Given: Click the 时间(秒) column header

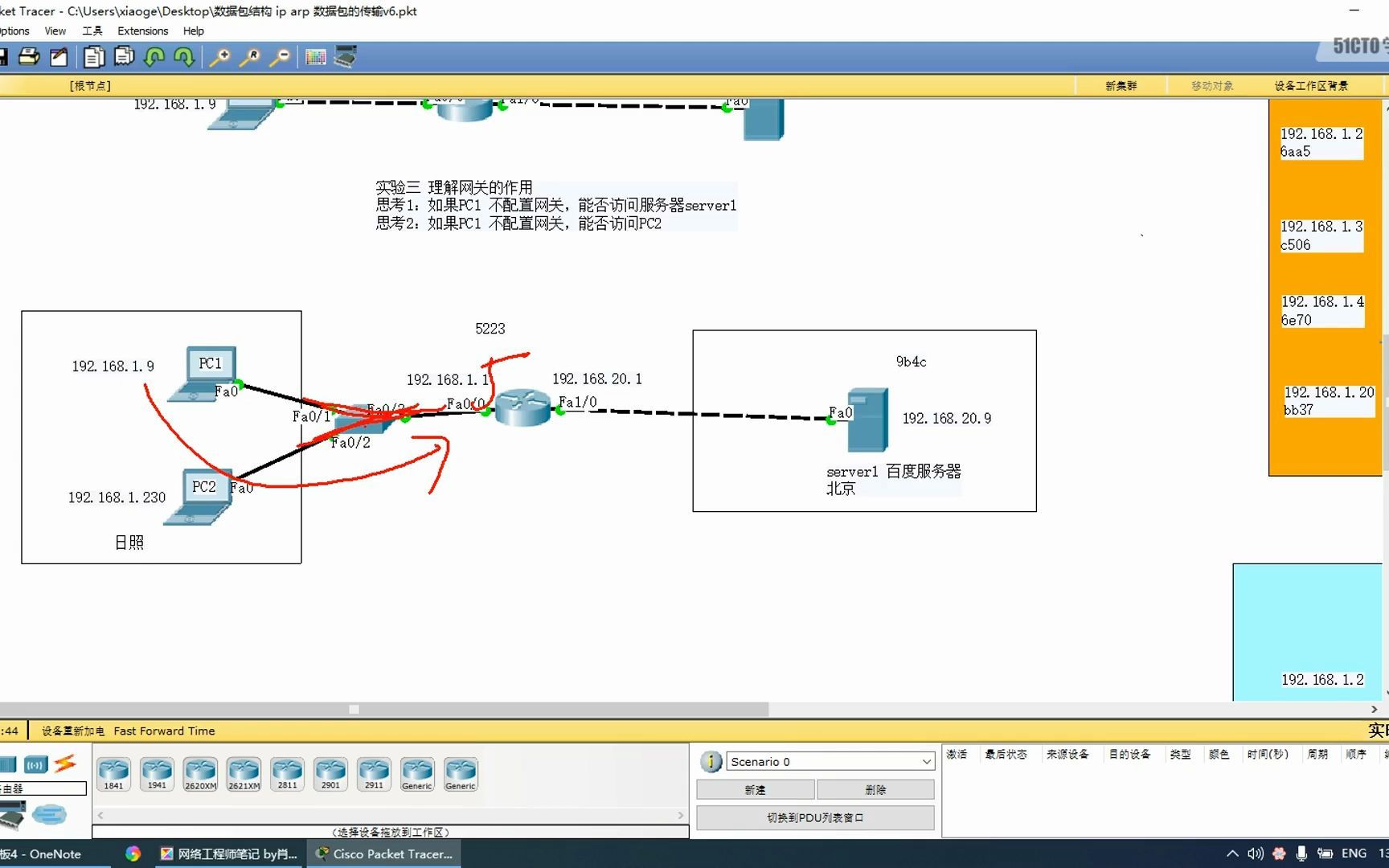Looking at the screenshot, I should [1268, 755].
